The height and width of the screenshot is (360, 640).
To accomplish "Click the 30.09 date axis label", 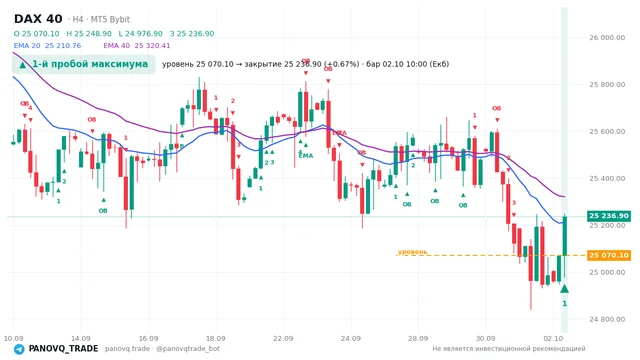I will [485, 338].
